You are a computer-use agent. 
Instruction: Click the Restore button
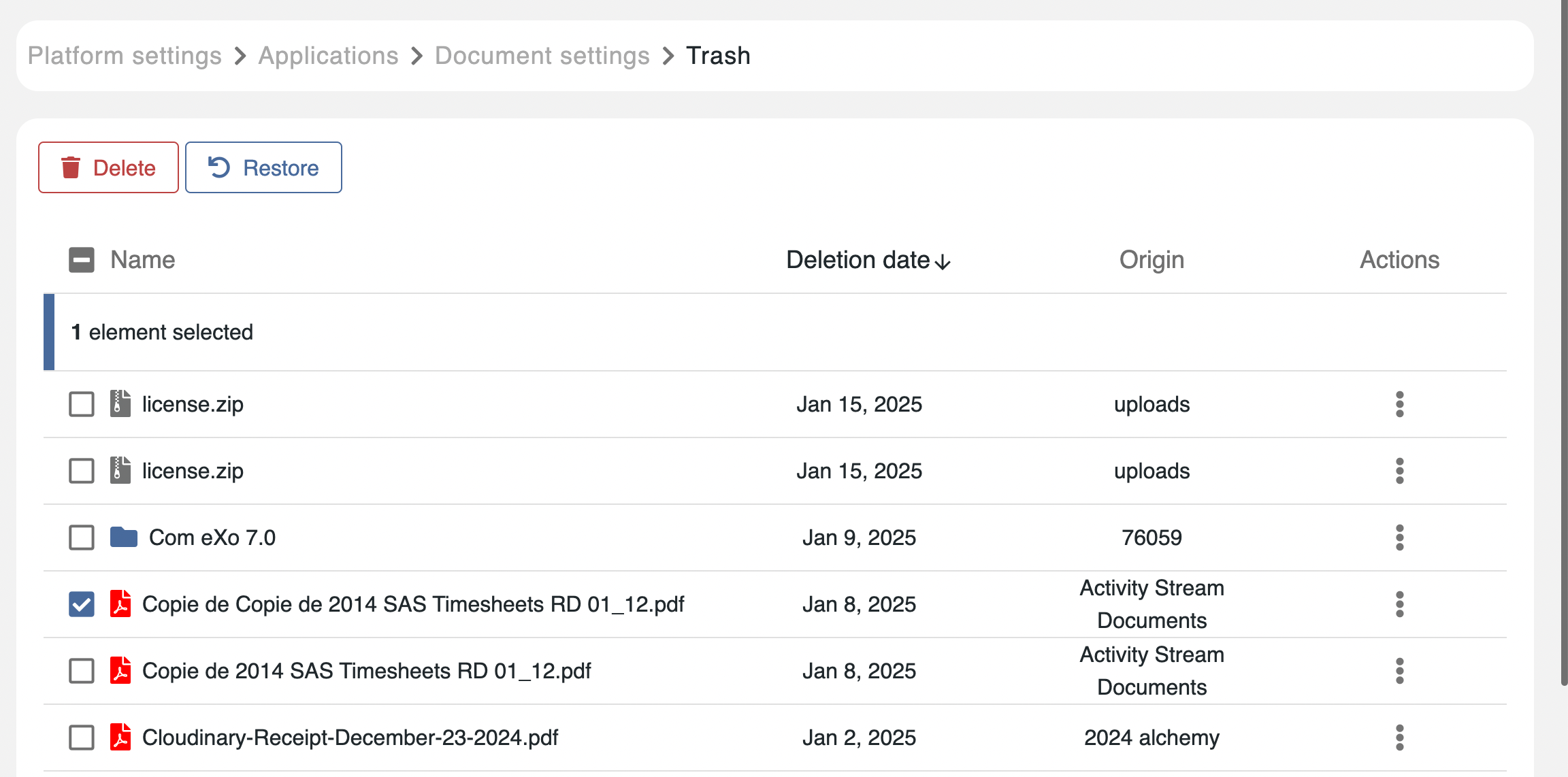263,167
